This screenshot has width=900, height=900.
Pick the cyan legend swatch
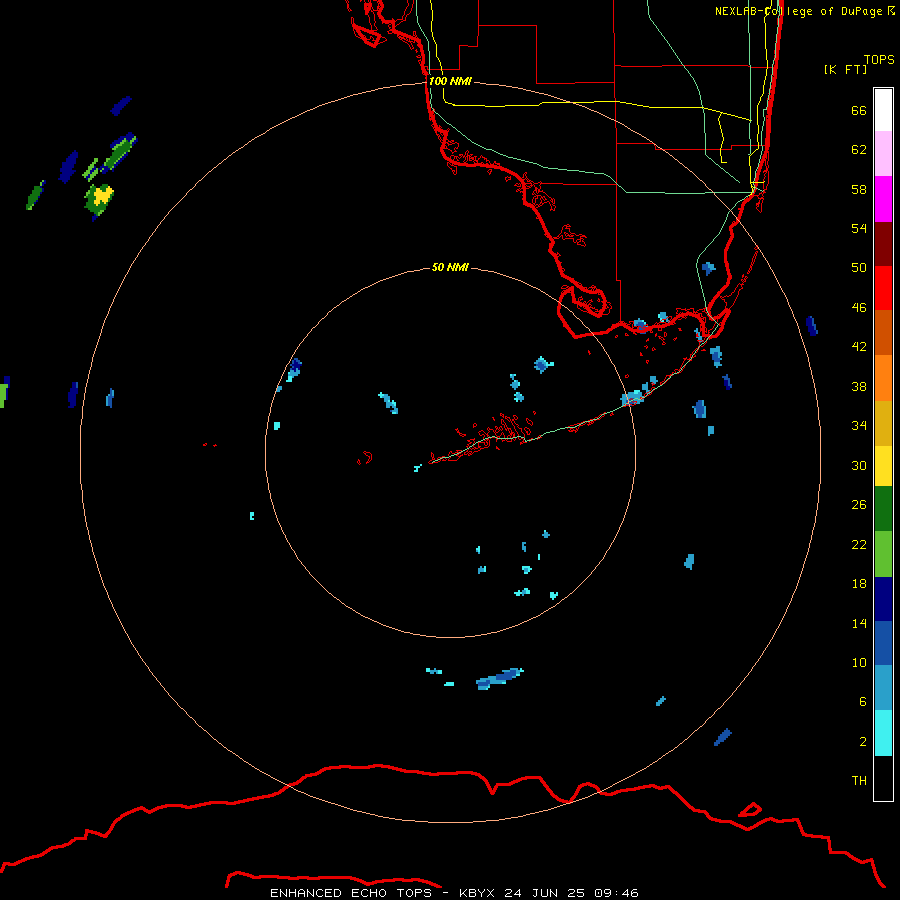[x=883, y=733]
